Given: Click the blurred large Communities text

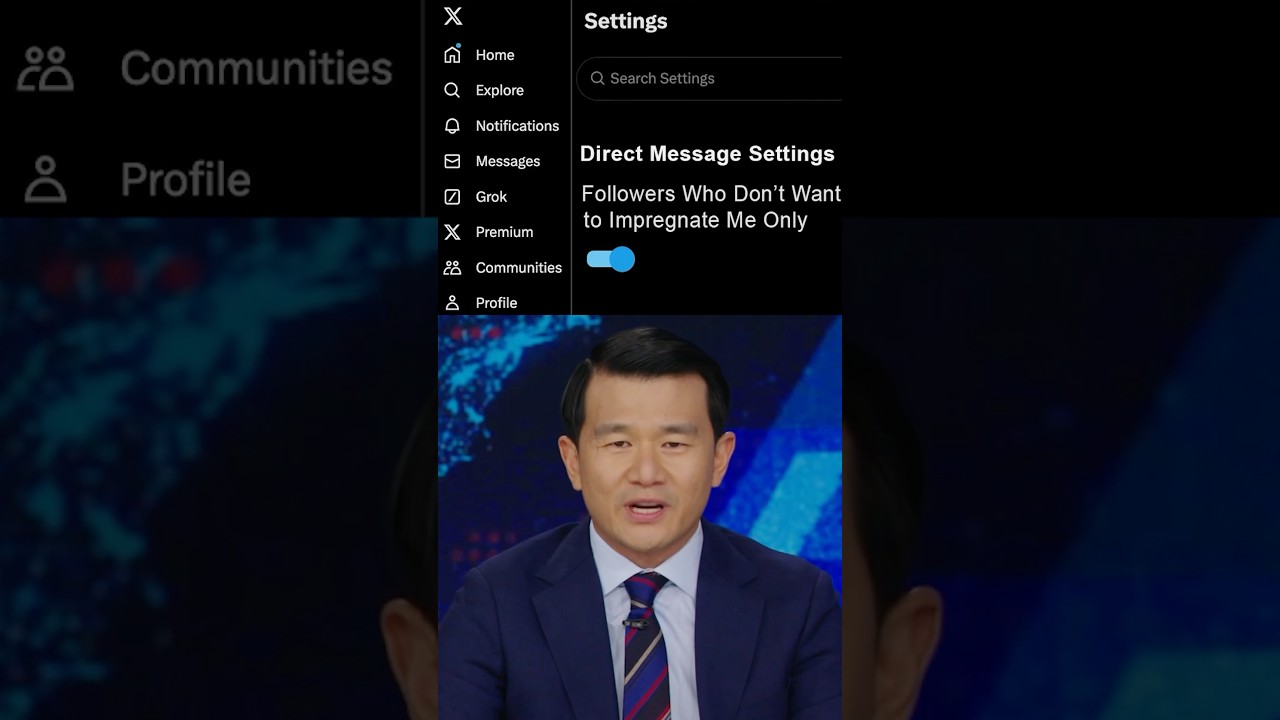Looking at the screenshot, I should click(x=257, y=68).
